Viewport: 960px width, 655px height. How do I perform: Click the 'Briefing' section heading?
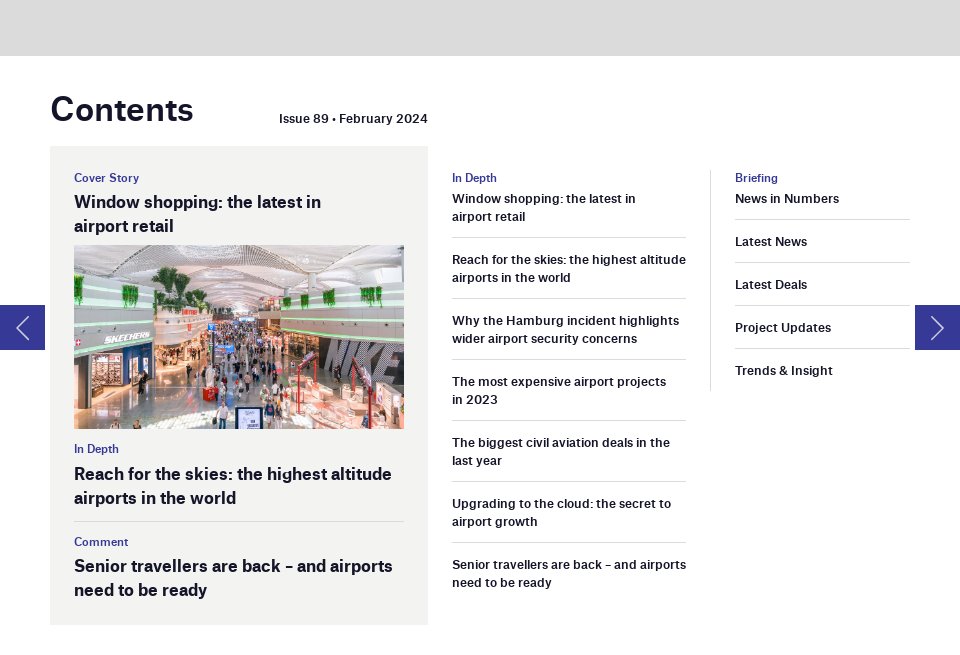(756, 178)
